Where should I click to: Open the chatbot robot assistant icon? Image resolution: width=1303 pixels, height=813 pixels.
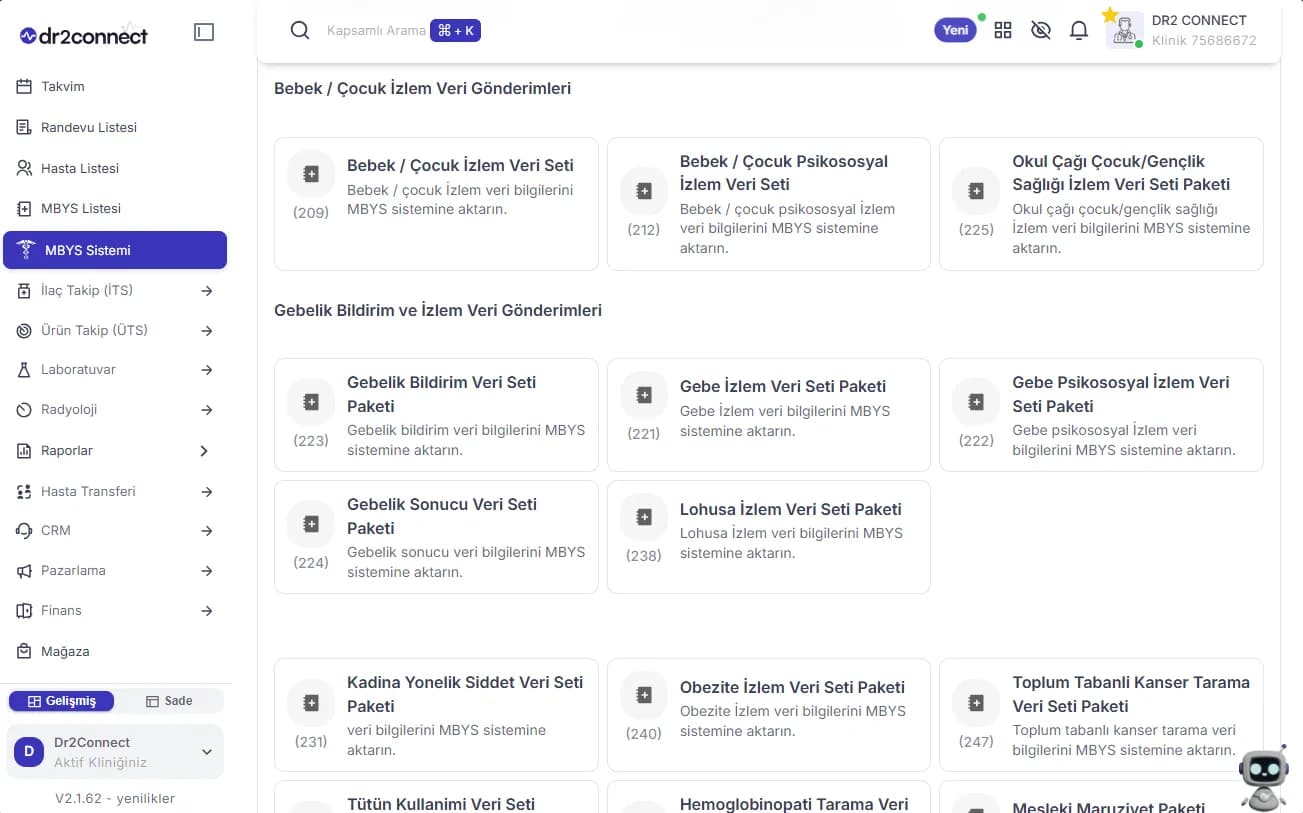pos(1264,777)
